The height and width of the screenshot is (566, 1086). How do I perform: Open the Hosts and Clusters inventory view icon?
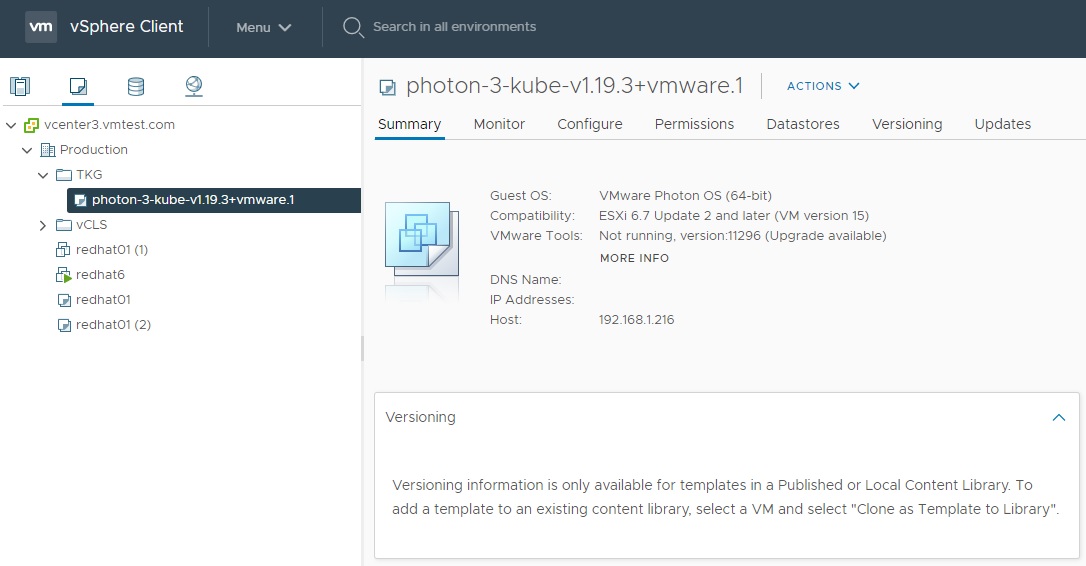tap(20, 87)
